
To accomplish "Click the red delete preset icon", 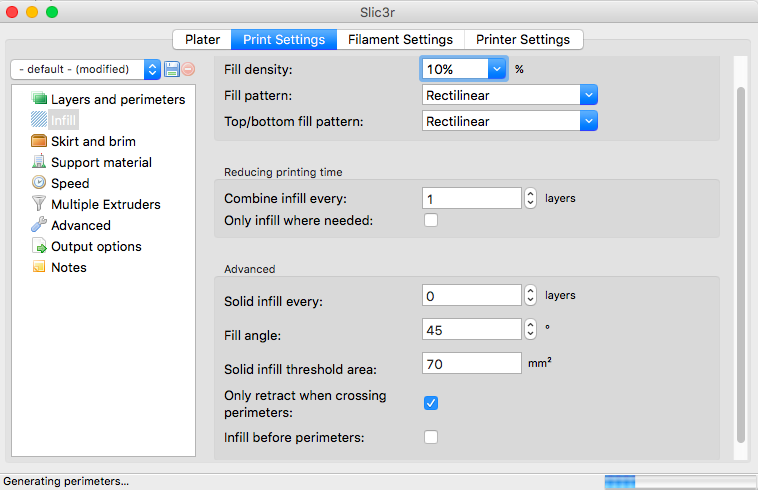I will pos(188,69).
